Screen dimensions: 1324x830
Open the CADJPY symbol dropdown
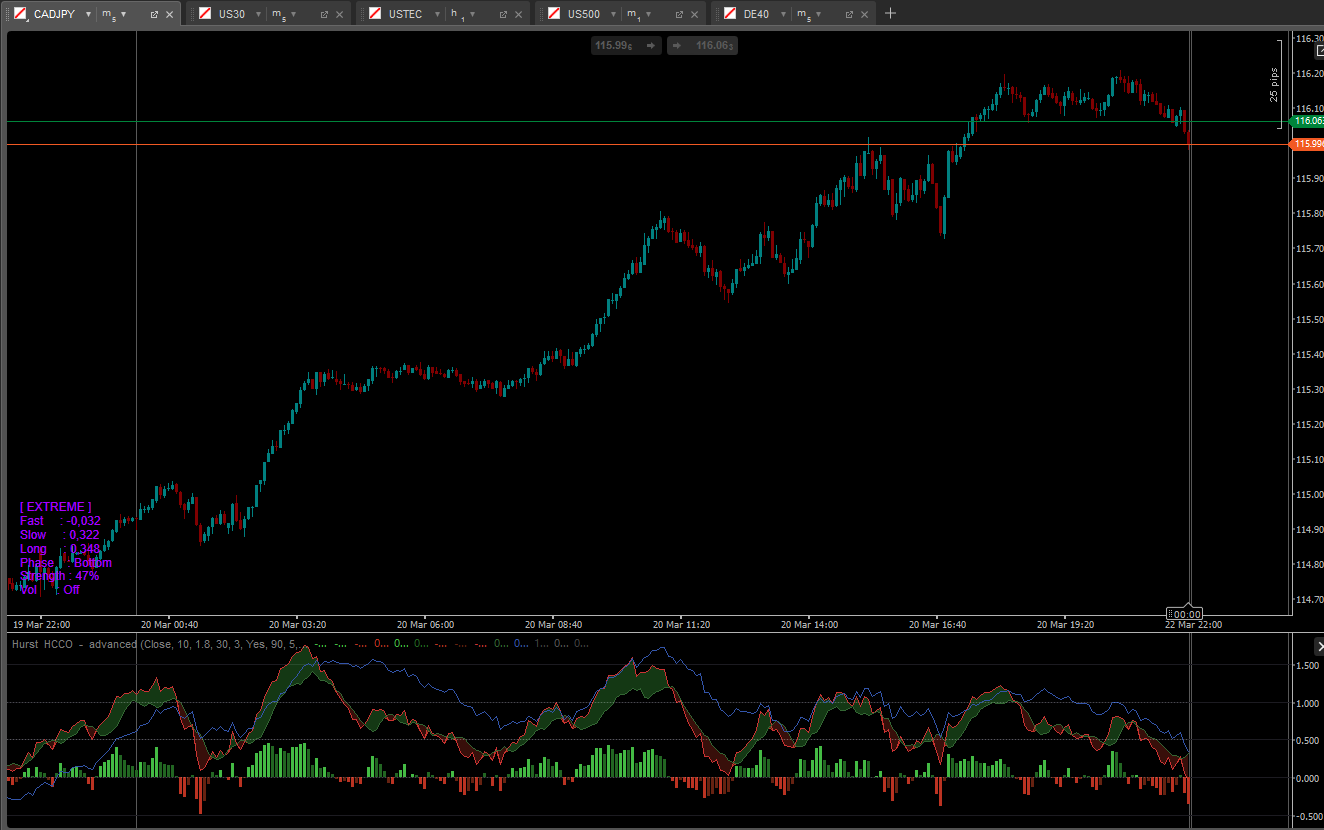(88, 14)
